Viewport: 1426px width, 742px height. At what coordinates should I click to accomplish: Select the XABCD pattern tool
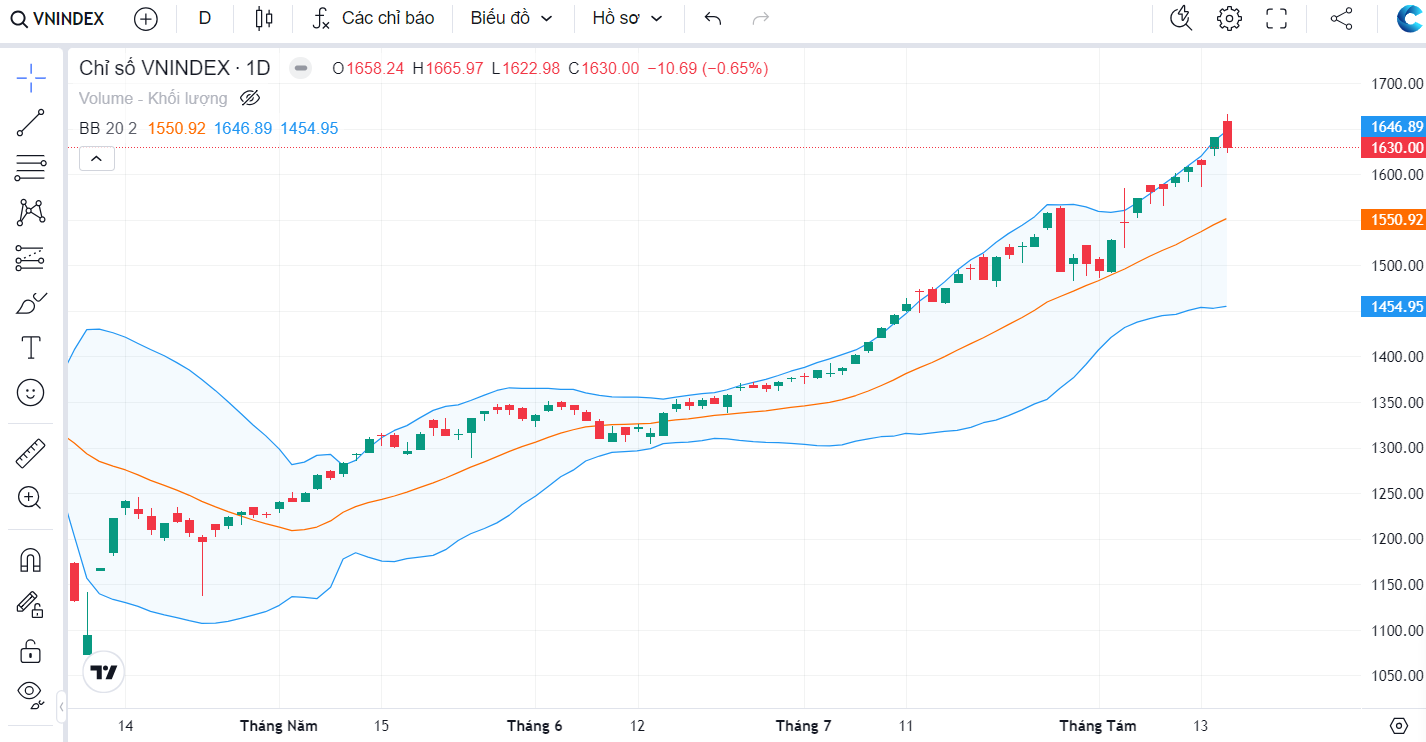[31, 212]
